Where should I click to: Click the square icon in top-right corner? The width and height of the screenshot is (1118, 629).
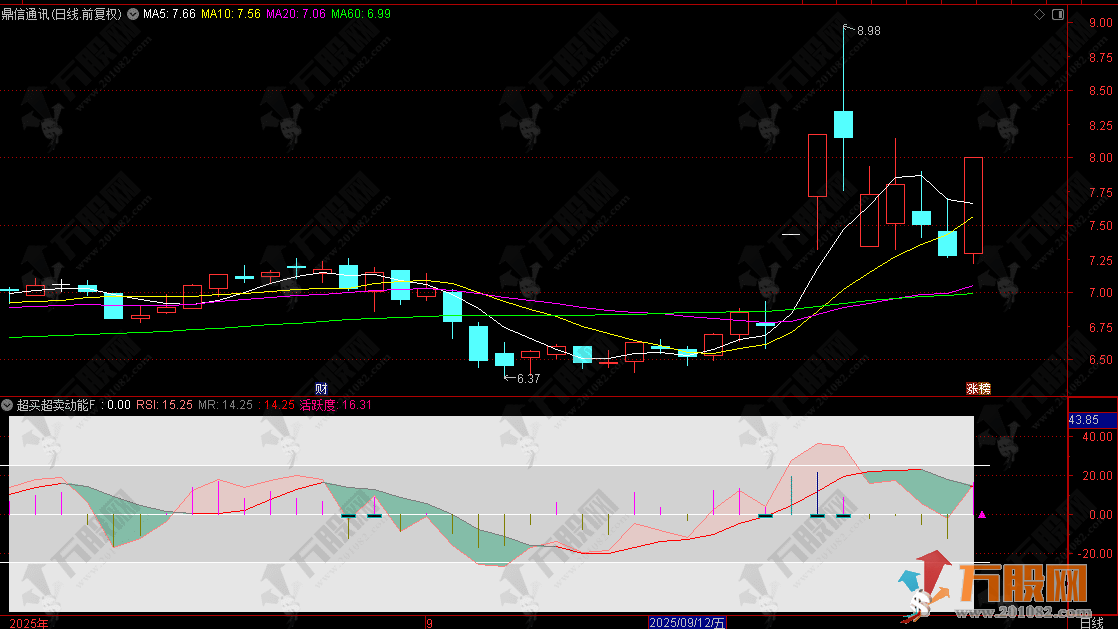point(1057,15)
